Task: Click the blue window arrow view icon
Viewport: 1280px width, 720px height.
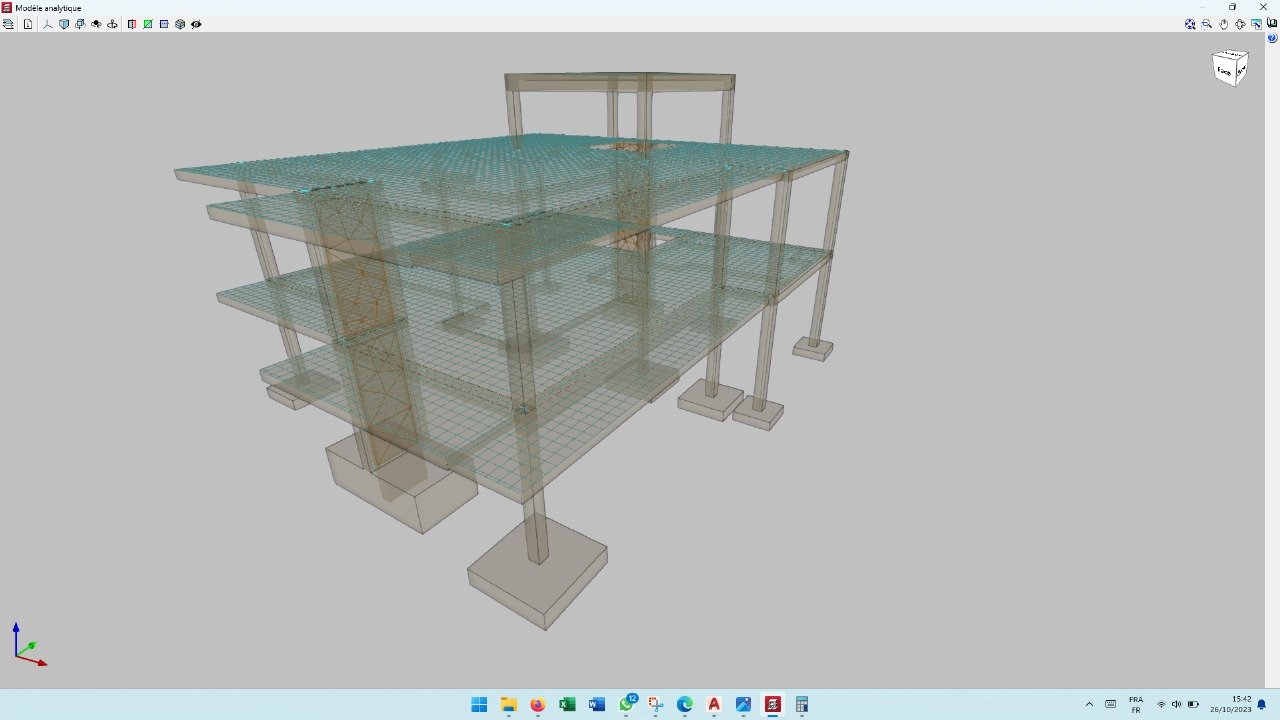Action: pyautogui.click(x=1257, y=24)
